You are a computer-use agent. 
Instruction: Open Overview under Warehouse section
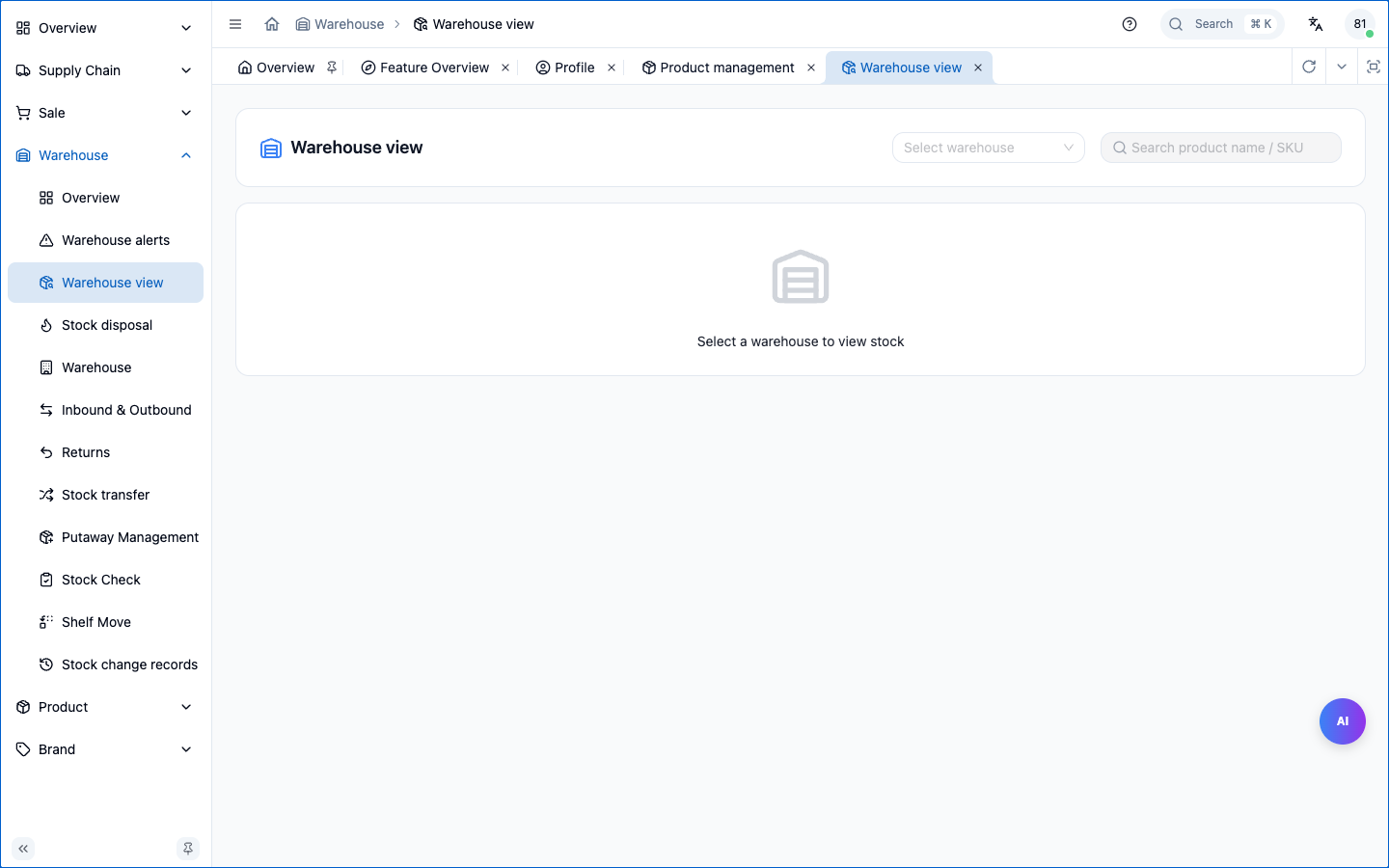(106, 198)
